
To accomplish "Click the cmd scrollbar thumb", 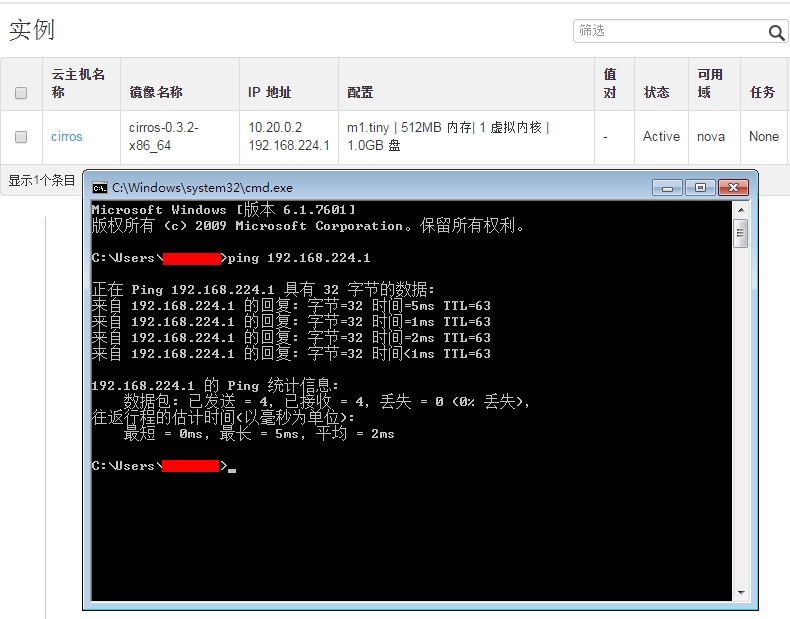I will click(741, 233).
